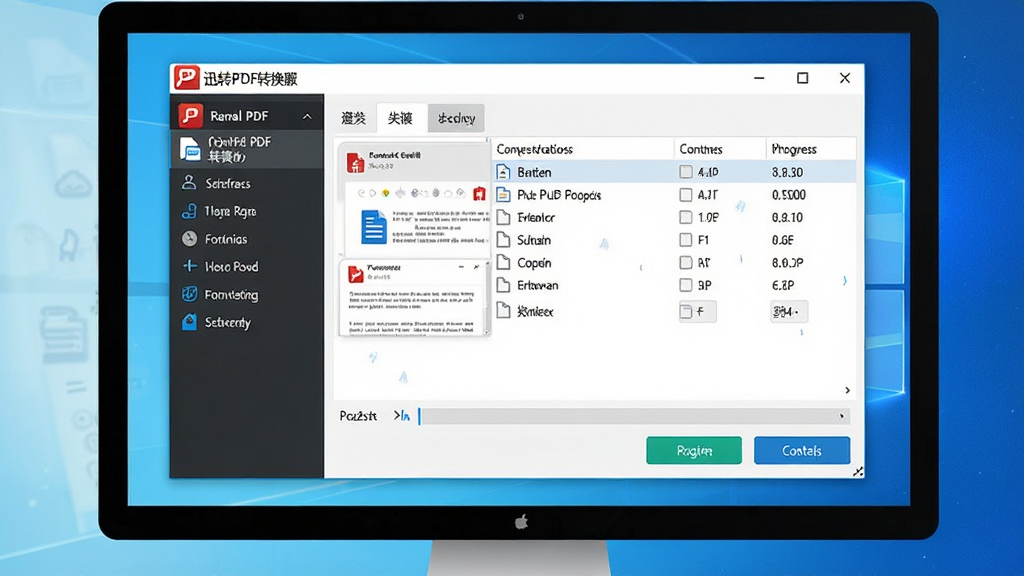Click the Copdn file name

pyautogui.click(x=534, y=263)
